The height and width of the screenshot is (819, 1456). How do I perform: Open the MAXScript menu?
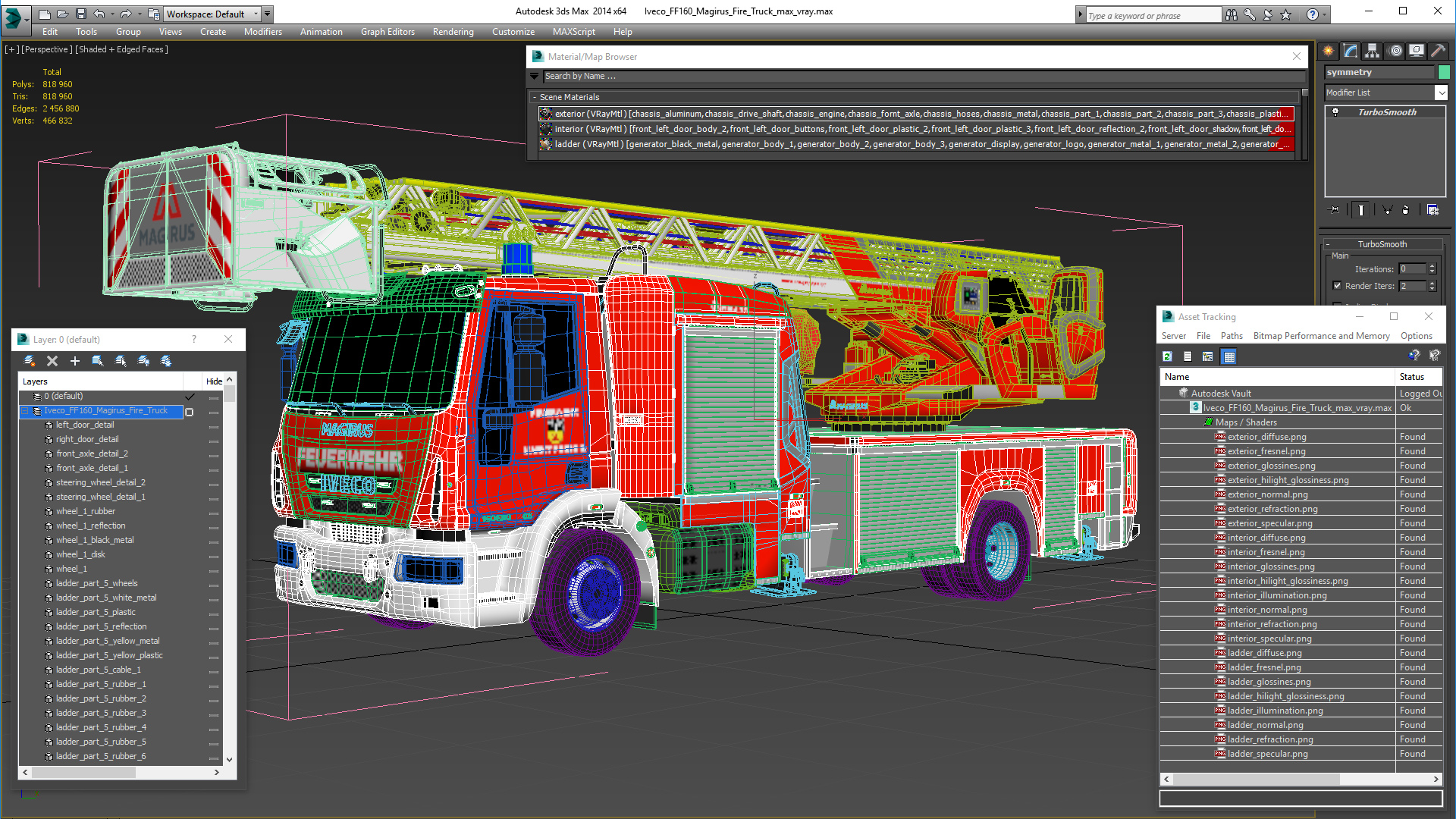click(x=574, y=32)
